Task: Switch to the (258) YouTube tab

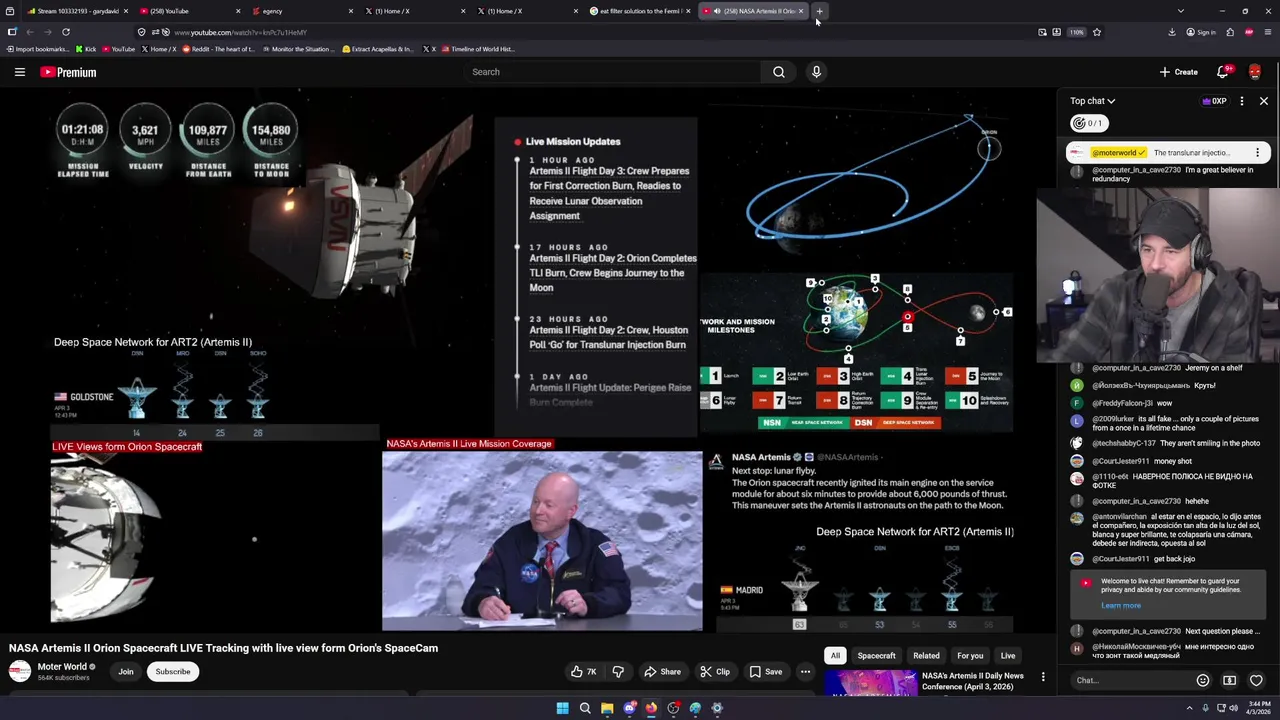Action: (x=190, y=11)
